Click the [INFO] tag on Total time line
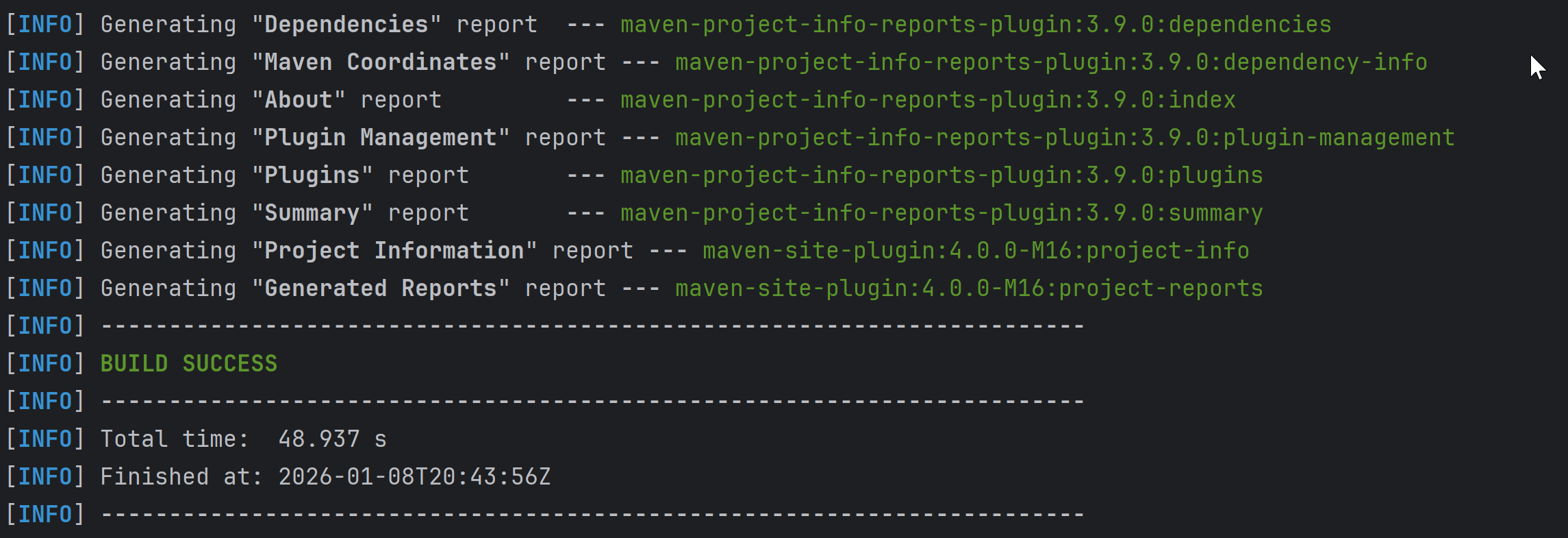 pos(45,439)
